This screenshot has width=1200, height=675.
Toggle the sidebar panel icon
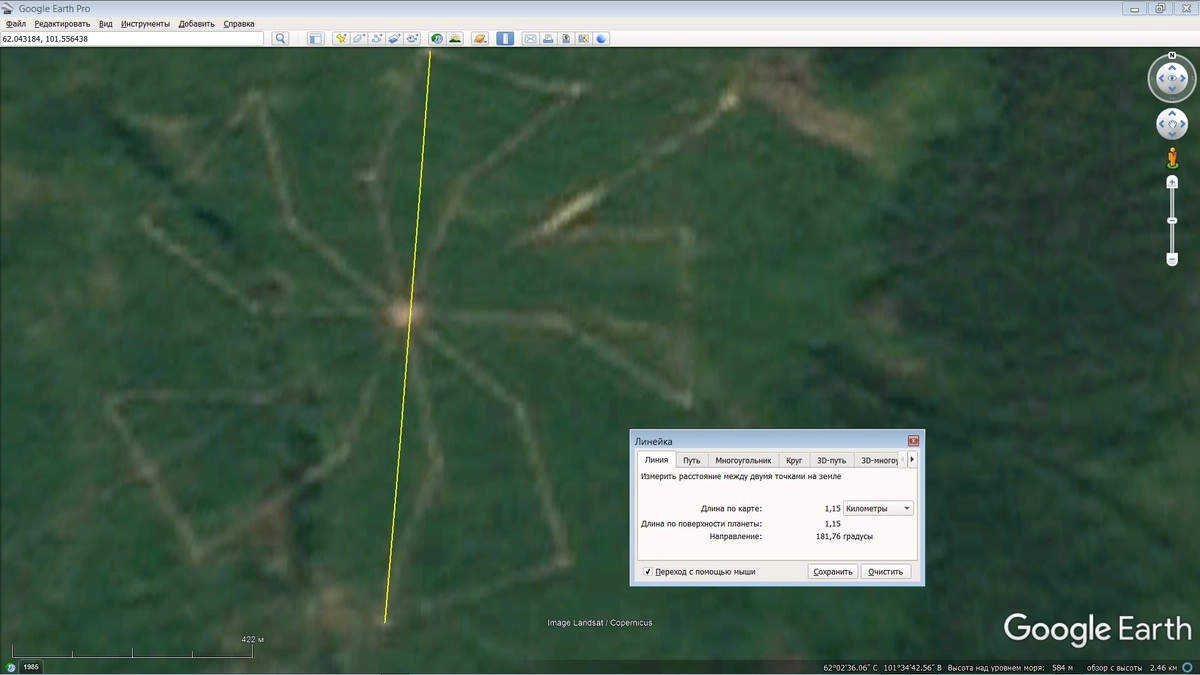pos(315,39)
